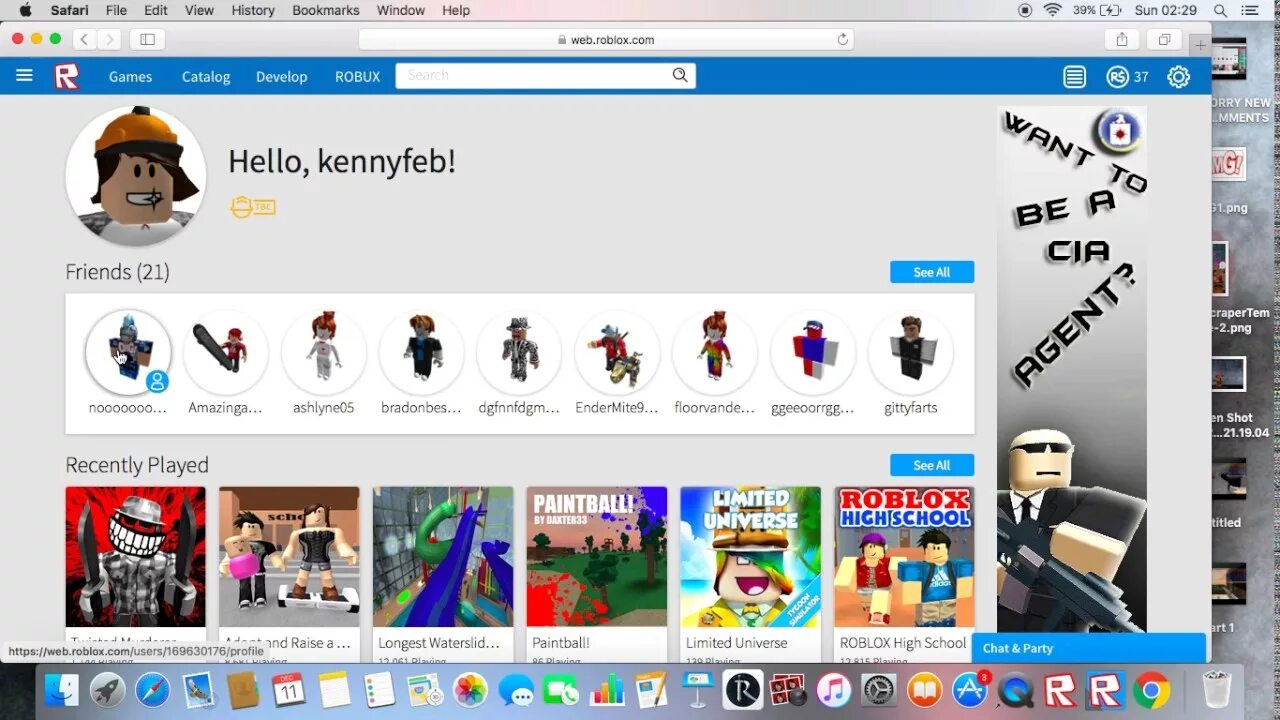Open the Window menu
This screenshot has height=720, width=1280.
click(401, 10)
